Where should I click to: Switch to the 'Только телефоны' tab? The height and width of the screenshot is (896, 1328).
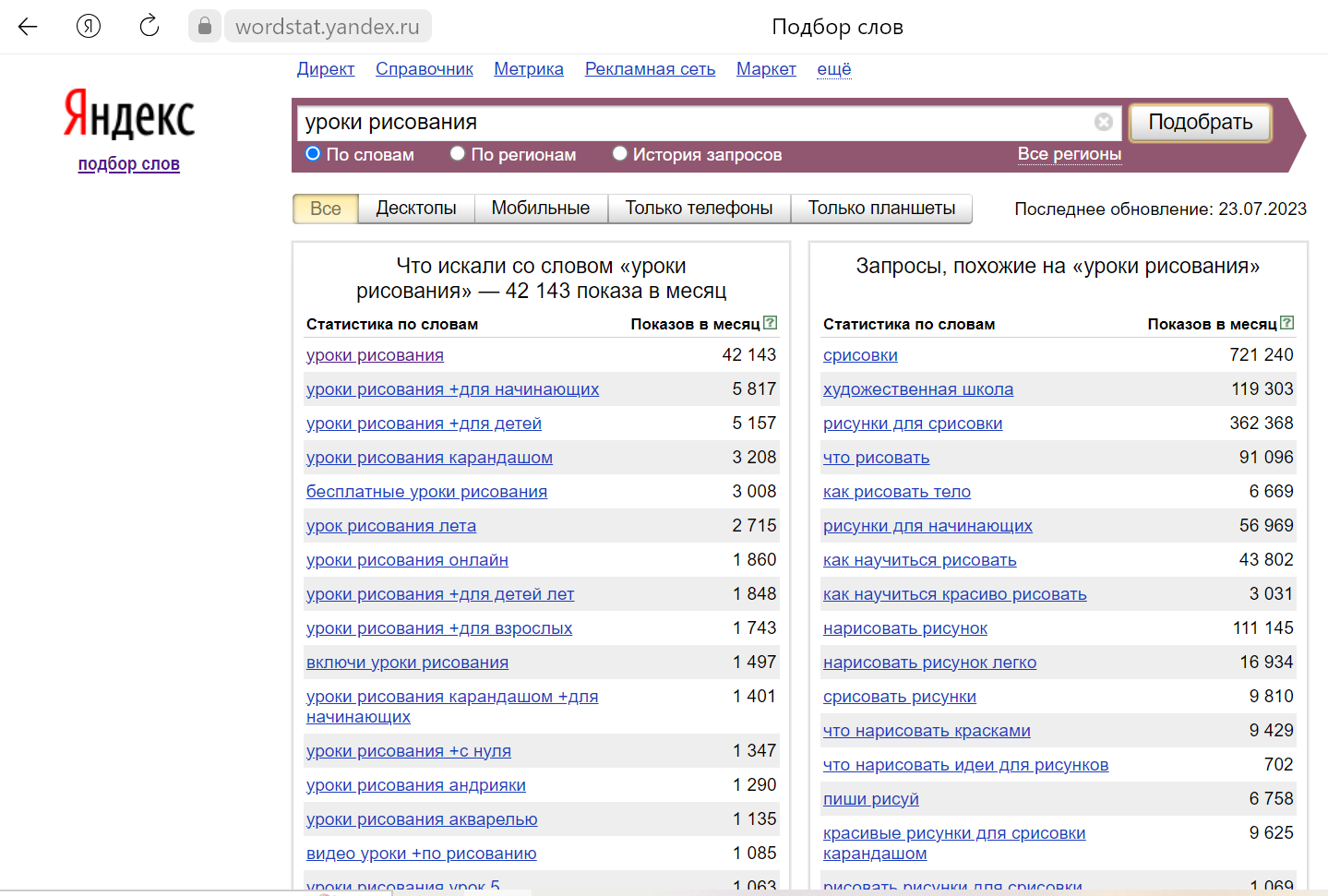coord(700,209)
